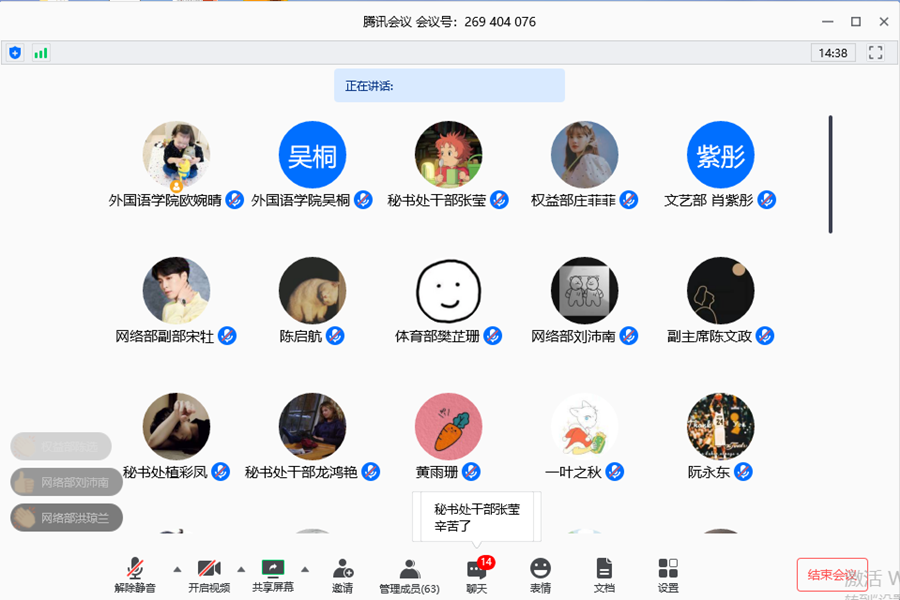Expand audio options arrow next to 解除静音
The height and width of the screenshot is (600, 900).
coord(177,569)
